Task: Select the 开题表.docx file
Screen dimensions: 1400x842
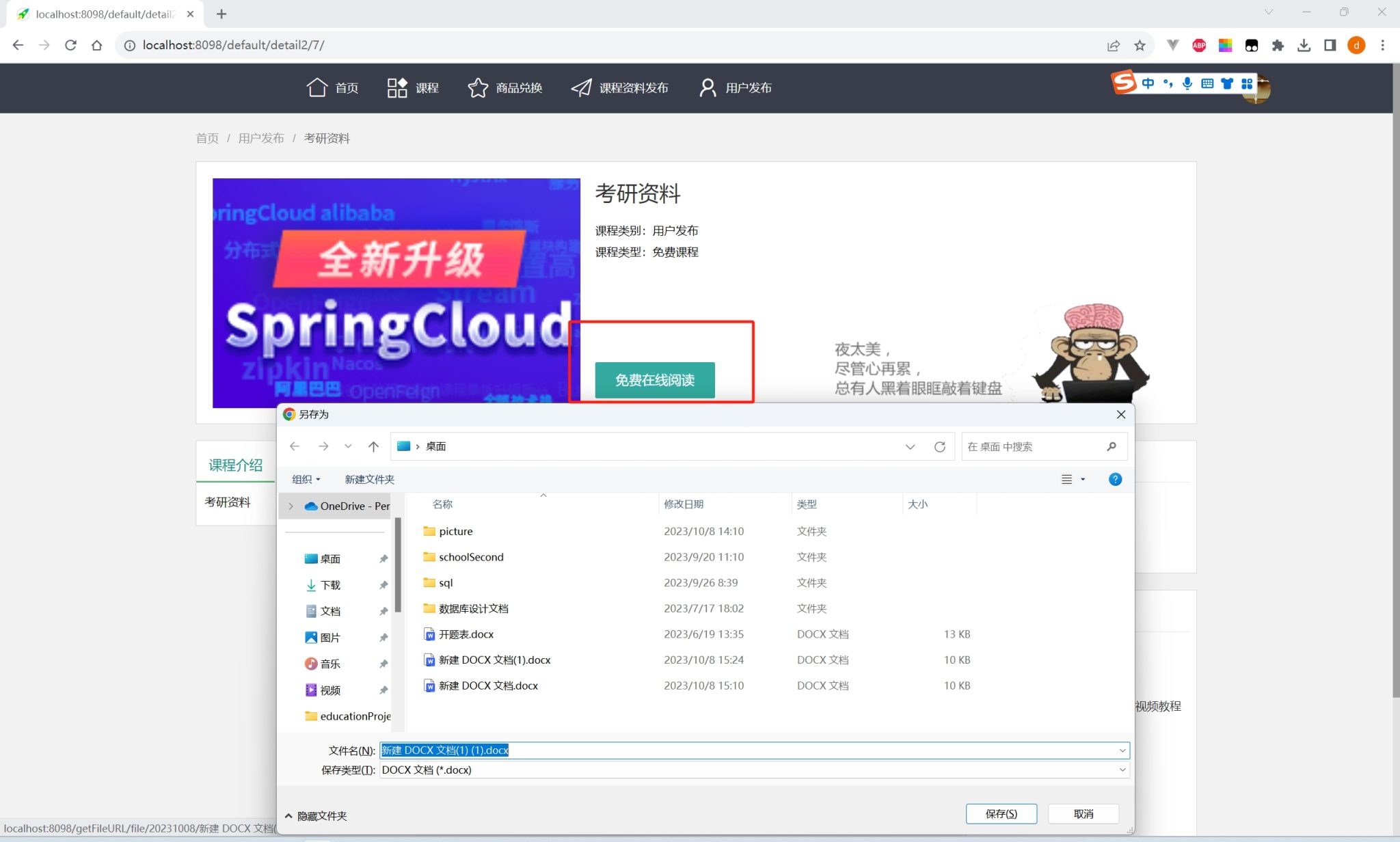Action: click(466, 634)
